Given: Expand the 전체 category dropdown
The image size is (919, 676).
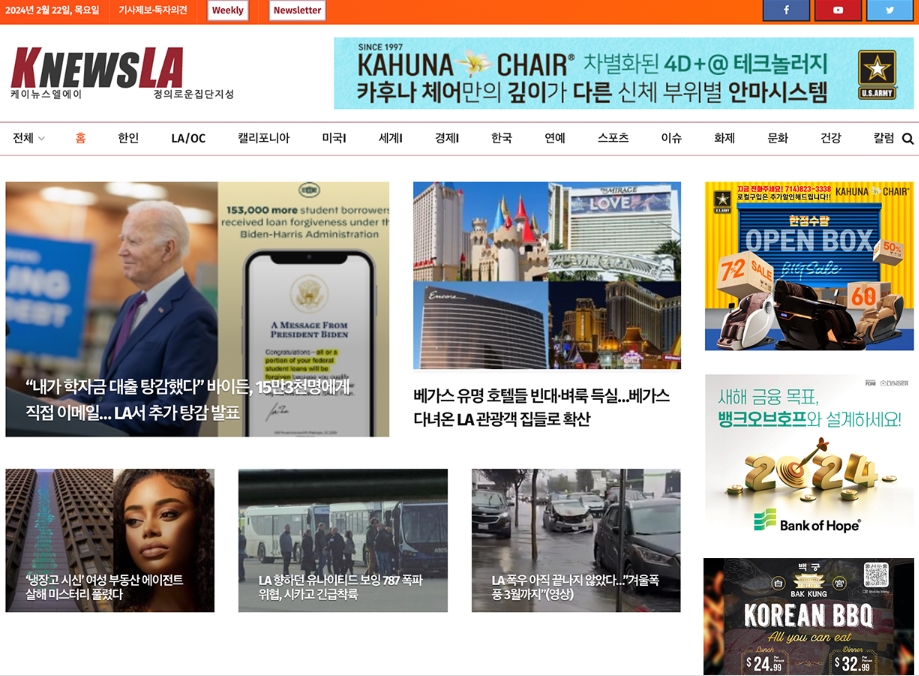Looking at the screenshot, I should (x=28, y=139).
